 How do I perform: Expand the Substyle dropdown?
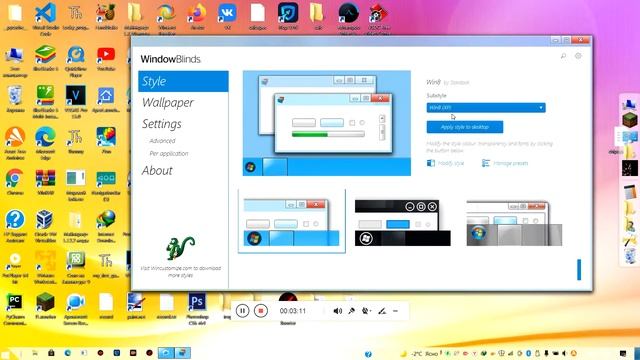click(486, 107)
